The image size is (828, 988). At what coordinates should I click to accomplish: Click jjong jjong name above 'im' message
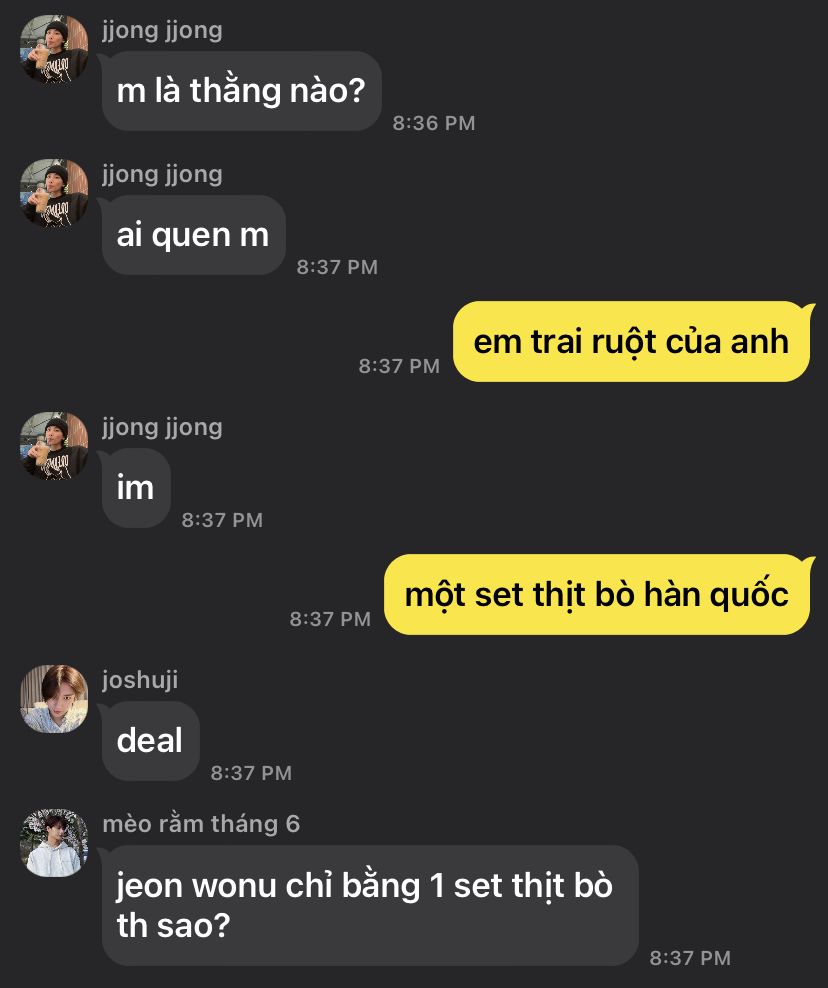(x=162, y=428)
